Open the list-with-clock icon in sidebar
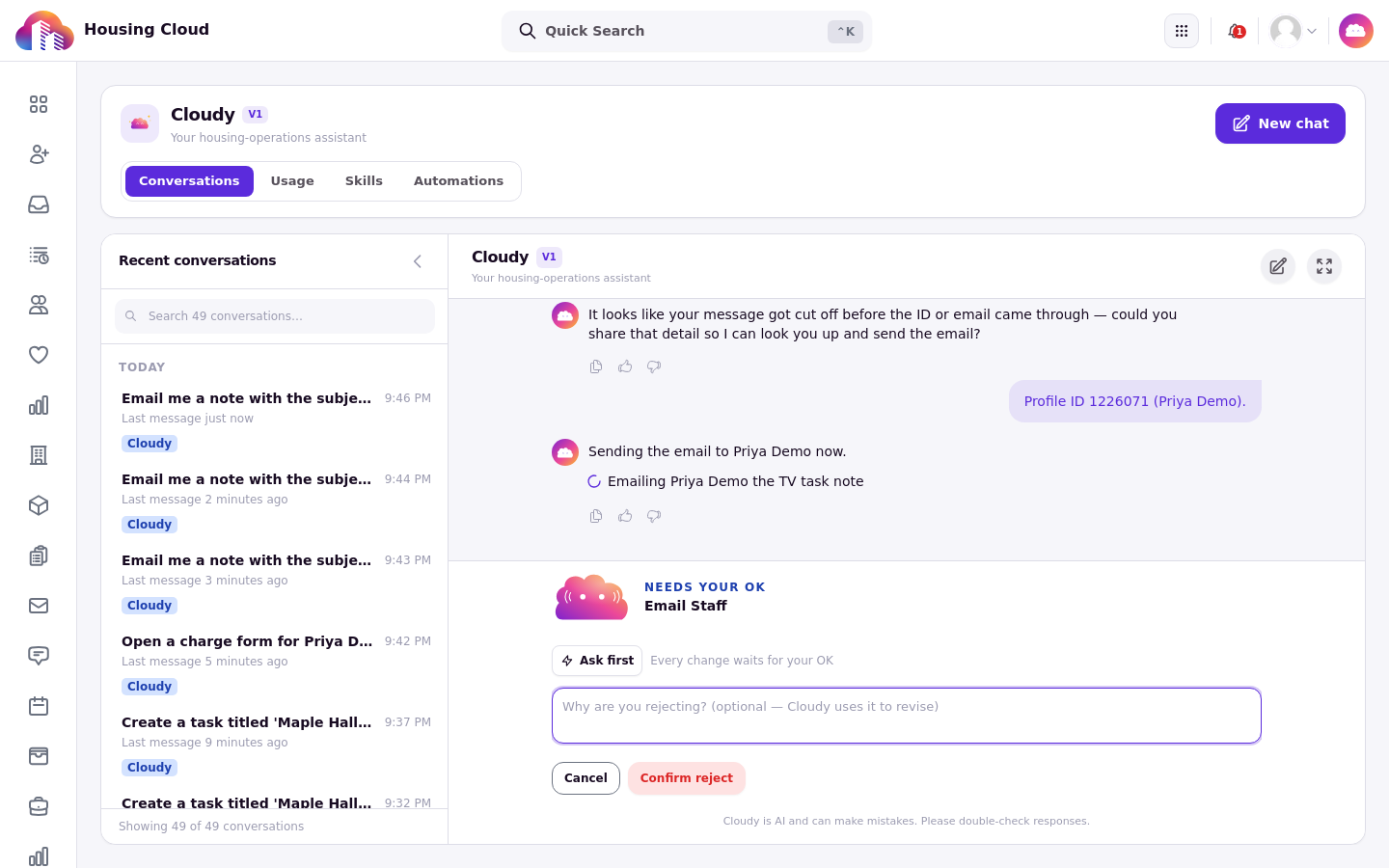Image resolution: width=1389 pixels, height=868 pixels. click(x=39, y=255)
